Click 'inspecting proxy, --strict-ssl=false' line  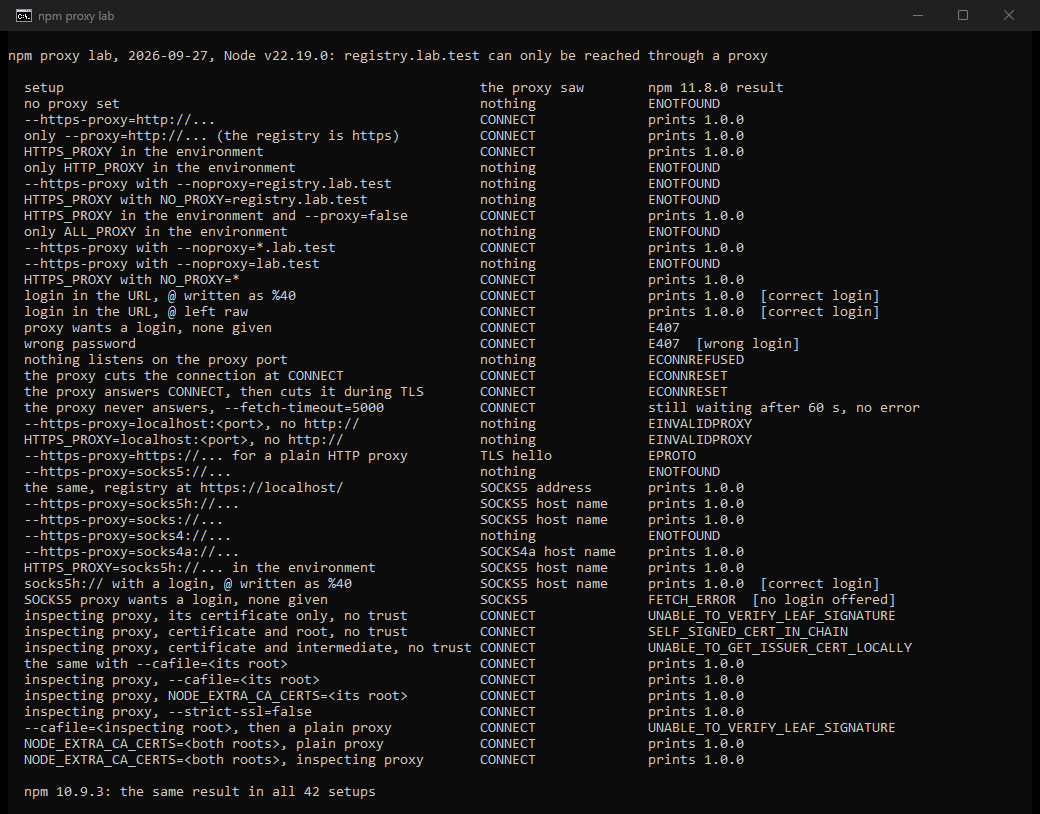[x=168, y=711]
